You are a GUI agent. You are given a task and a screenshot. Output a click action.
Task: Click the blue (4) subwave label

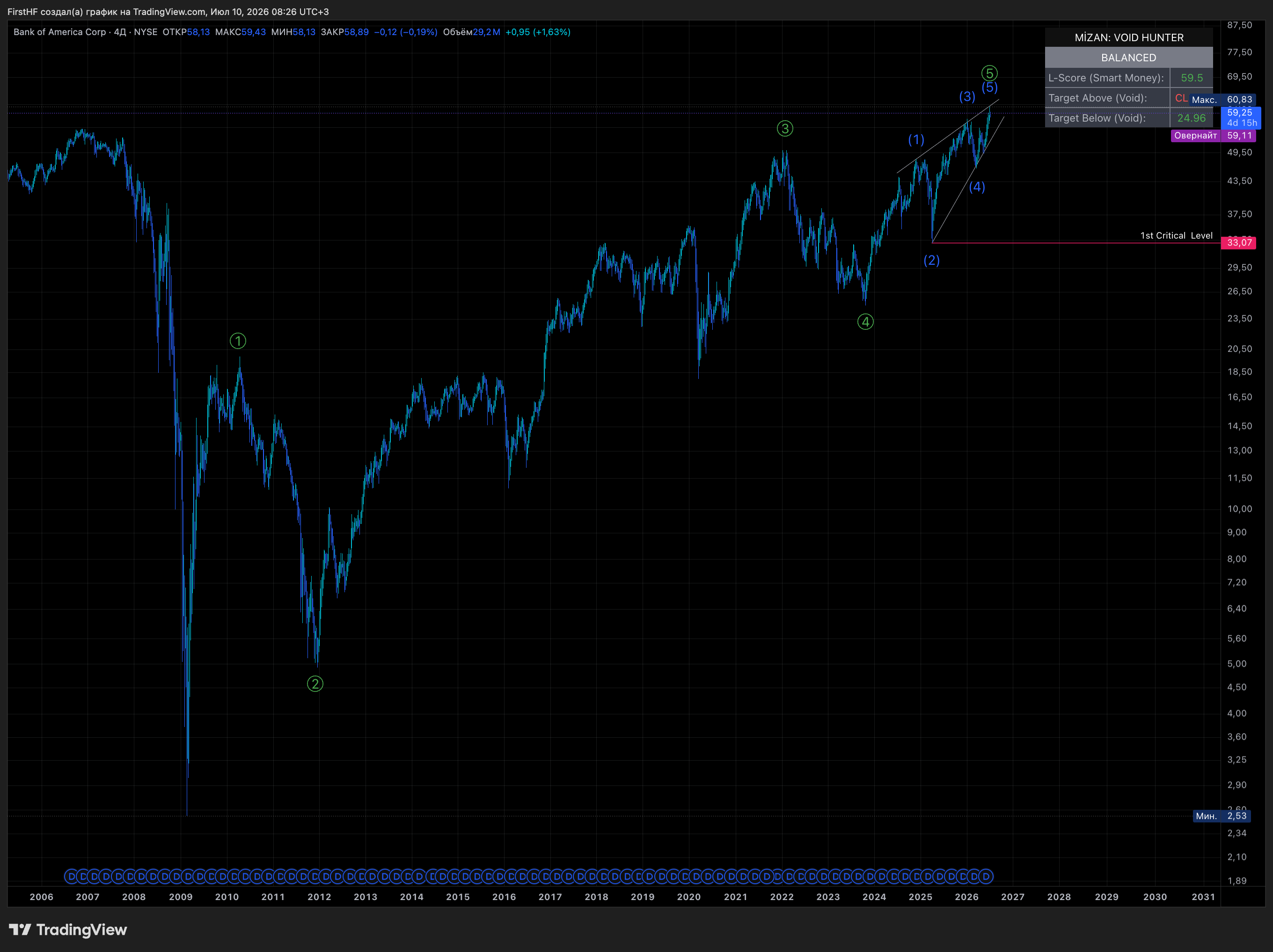(977, 187)
